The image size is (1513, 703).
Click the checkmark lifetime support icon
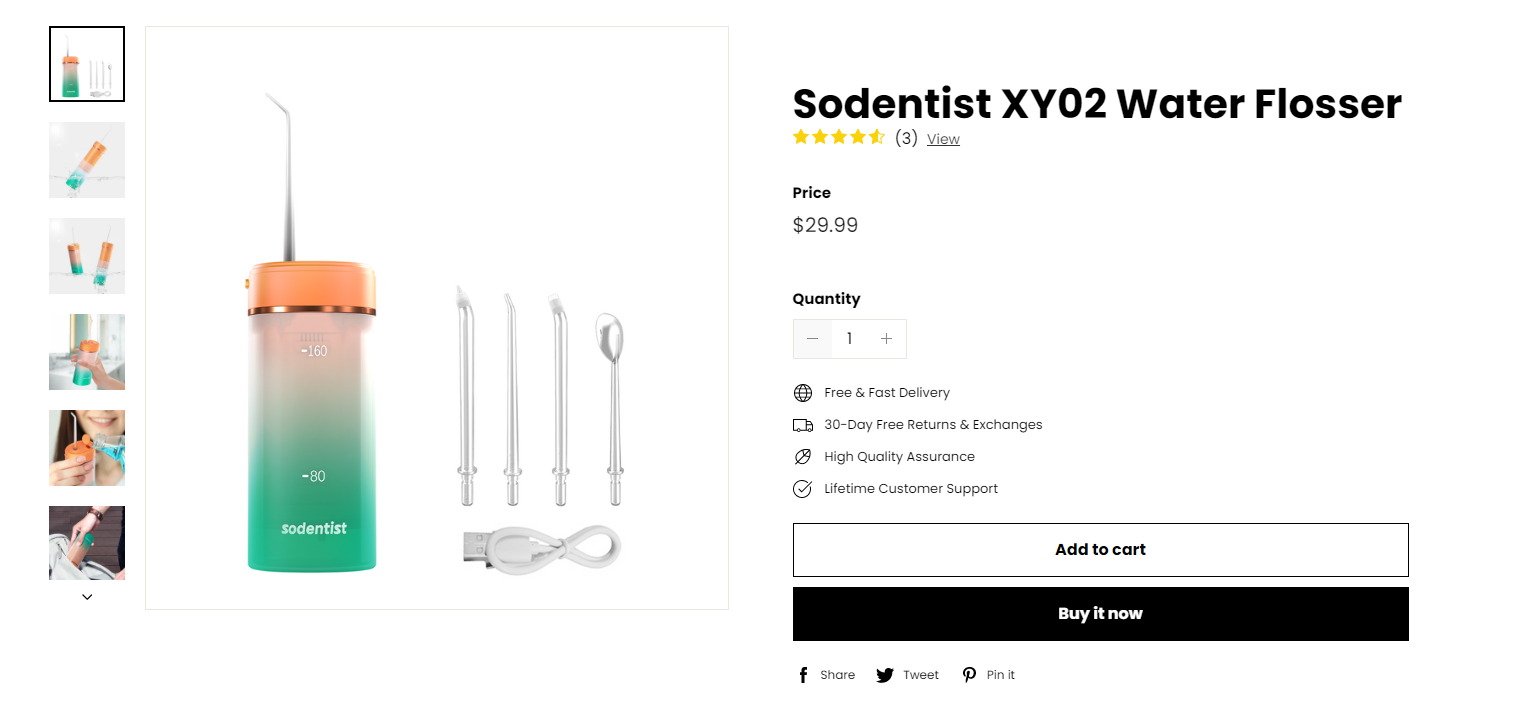803,489
